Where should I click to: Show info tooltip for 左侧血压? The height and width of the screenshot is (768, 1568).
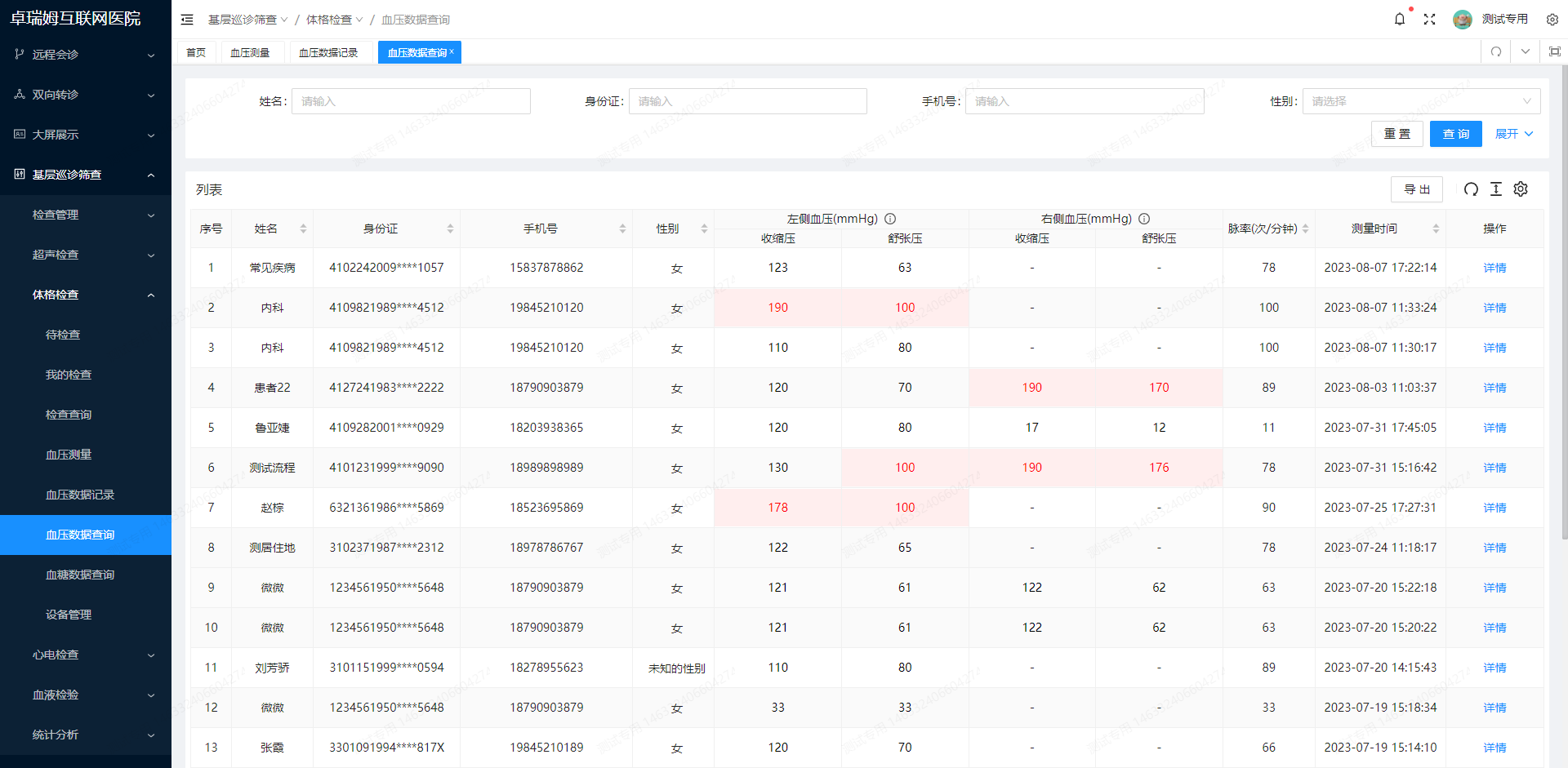coord(890,219)
